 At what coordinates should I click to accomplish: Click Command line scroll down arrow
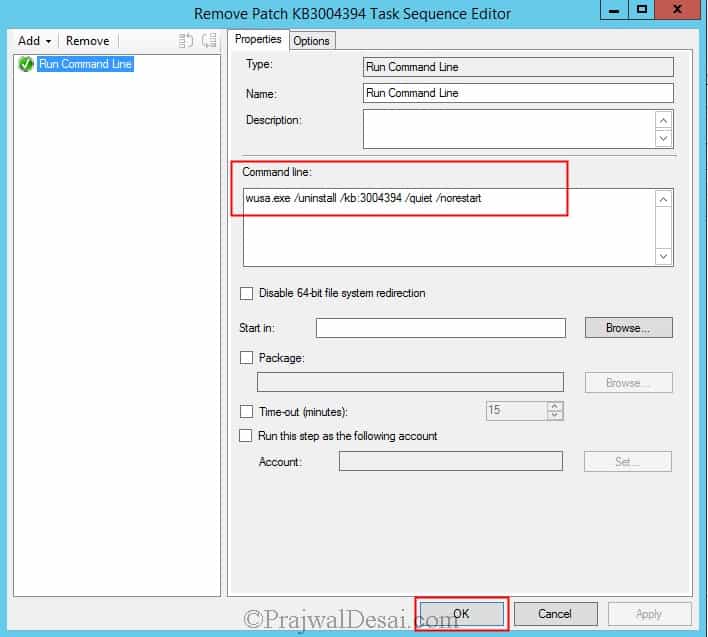(663, 256)
